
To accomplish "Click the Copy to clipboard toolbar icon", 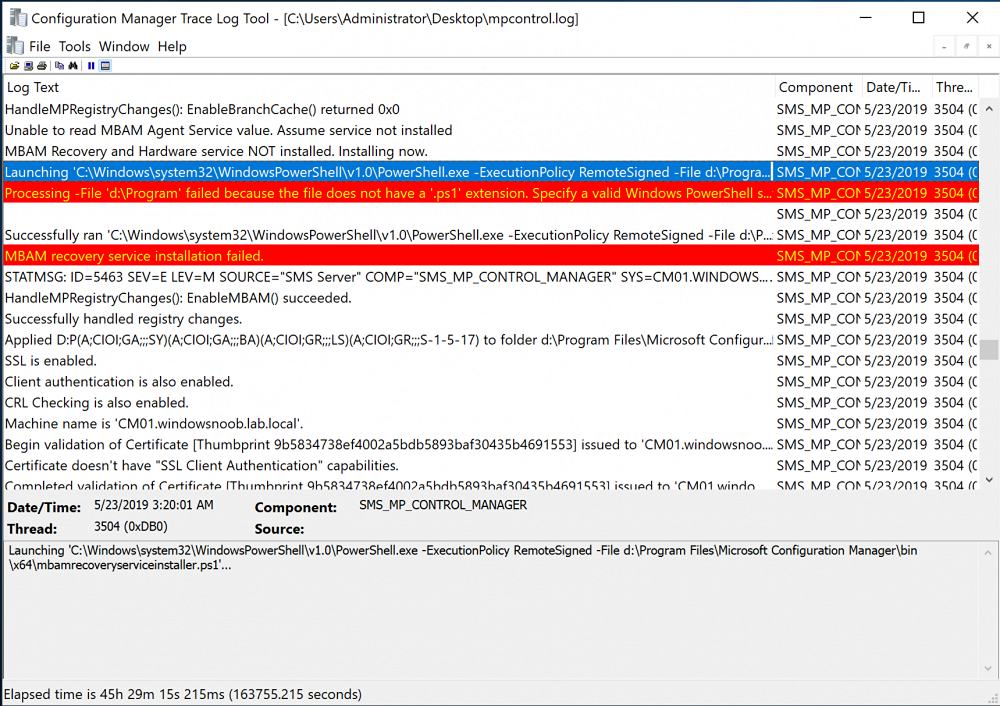I will point(59,66).
